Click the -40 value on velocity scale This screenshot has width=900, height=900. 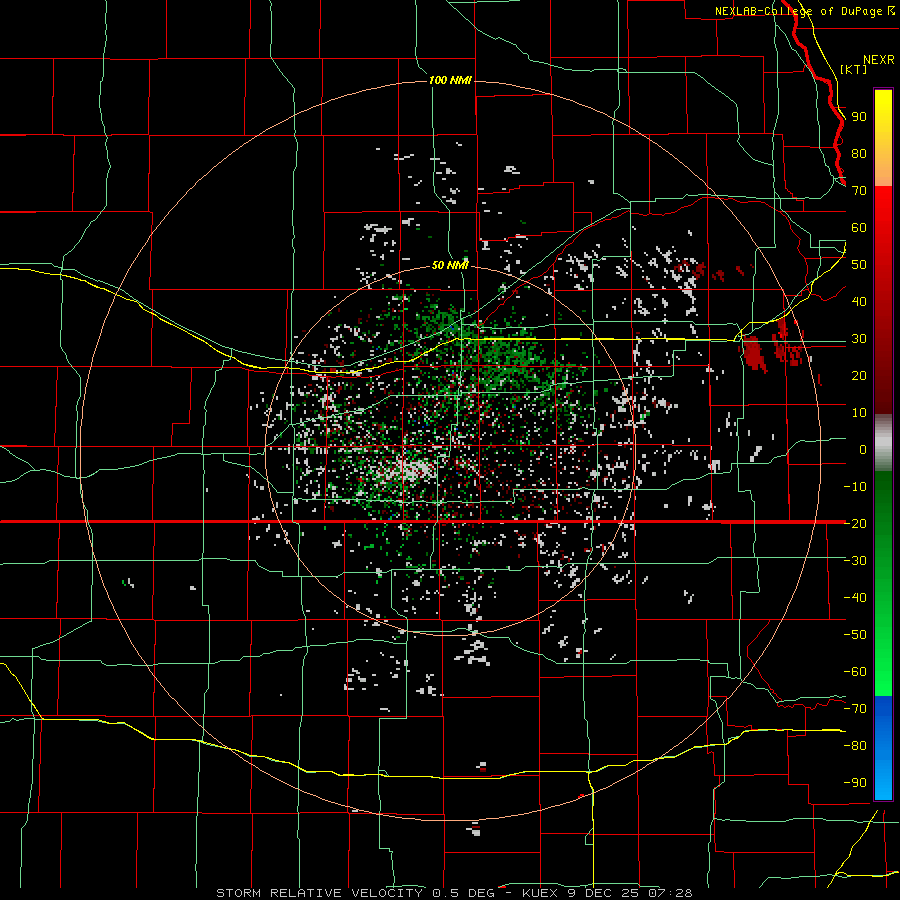coord(855,598)
